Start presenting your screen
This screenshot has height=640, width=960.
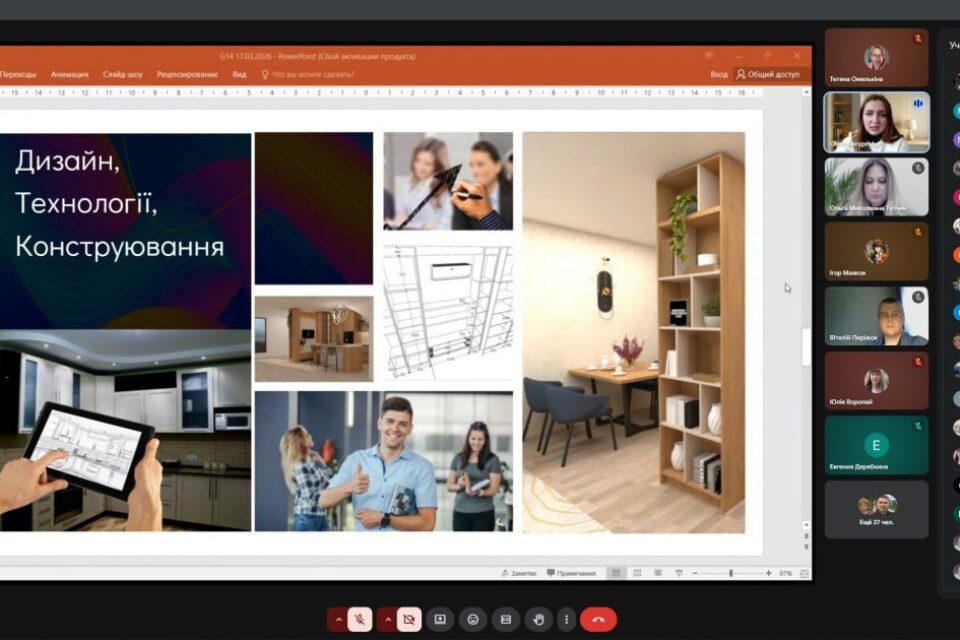(x=440, y=620)
